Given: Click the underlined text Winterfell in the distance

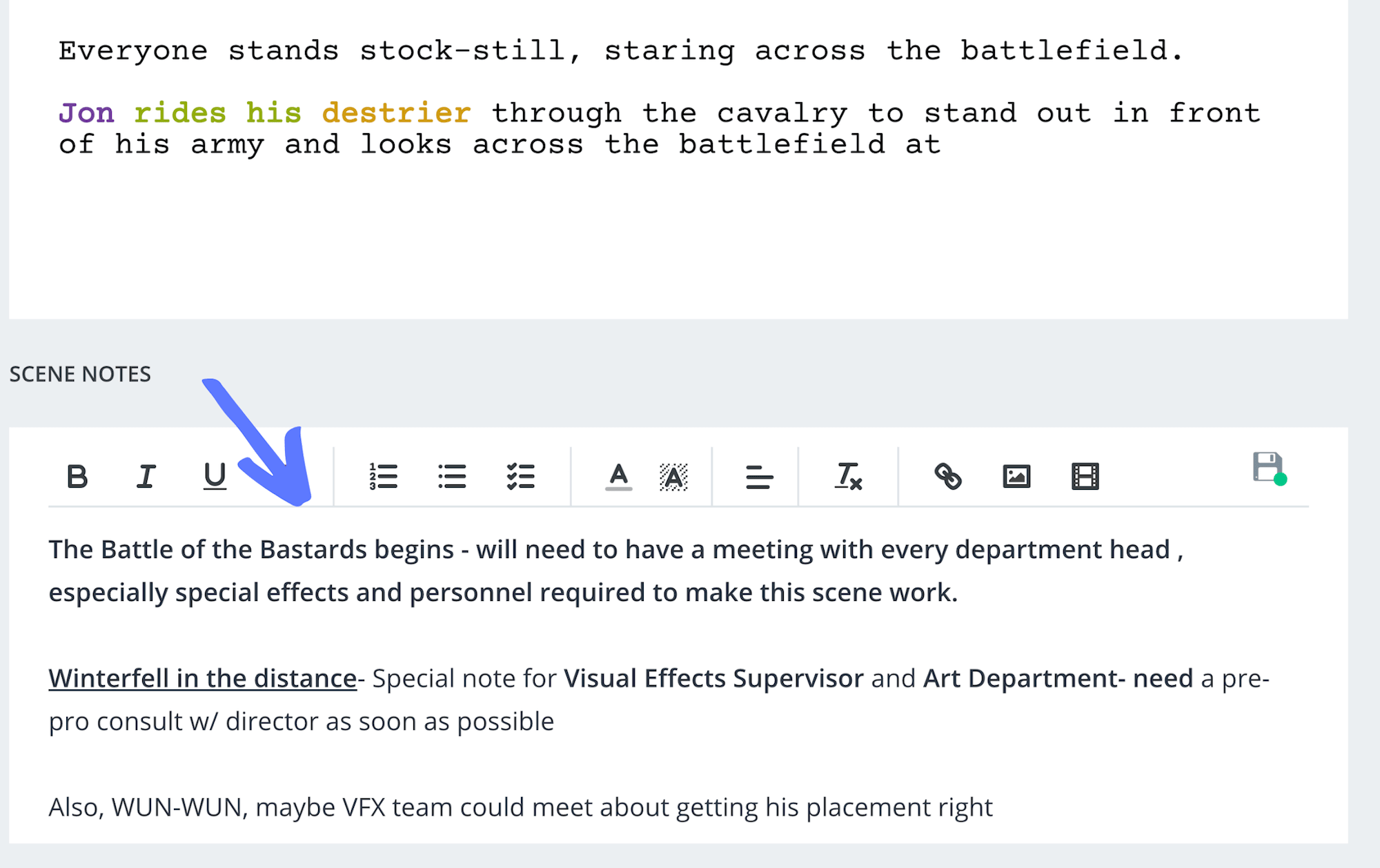Looking at the screenshot, I should [x=200, y=678].
